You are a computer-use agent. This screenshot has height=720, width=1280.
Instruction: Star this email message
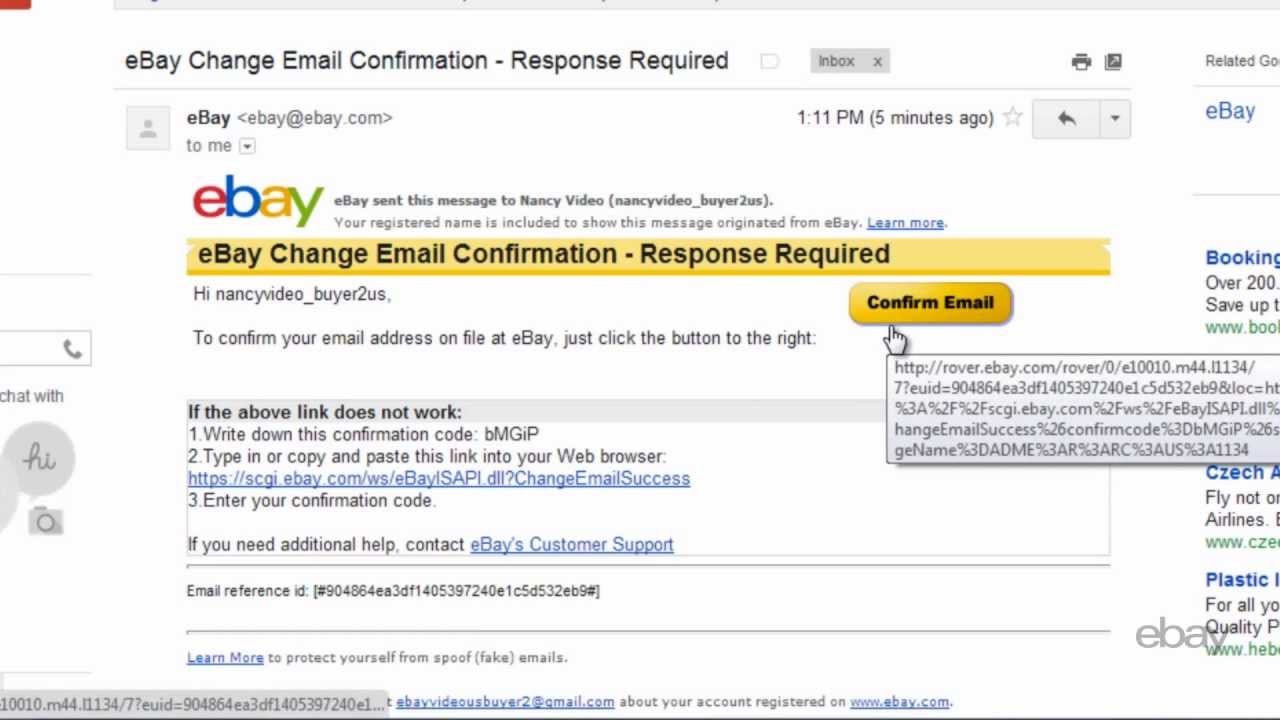[1012, 118]
